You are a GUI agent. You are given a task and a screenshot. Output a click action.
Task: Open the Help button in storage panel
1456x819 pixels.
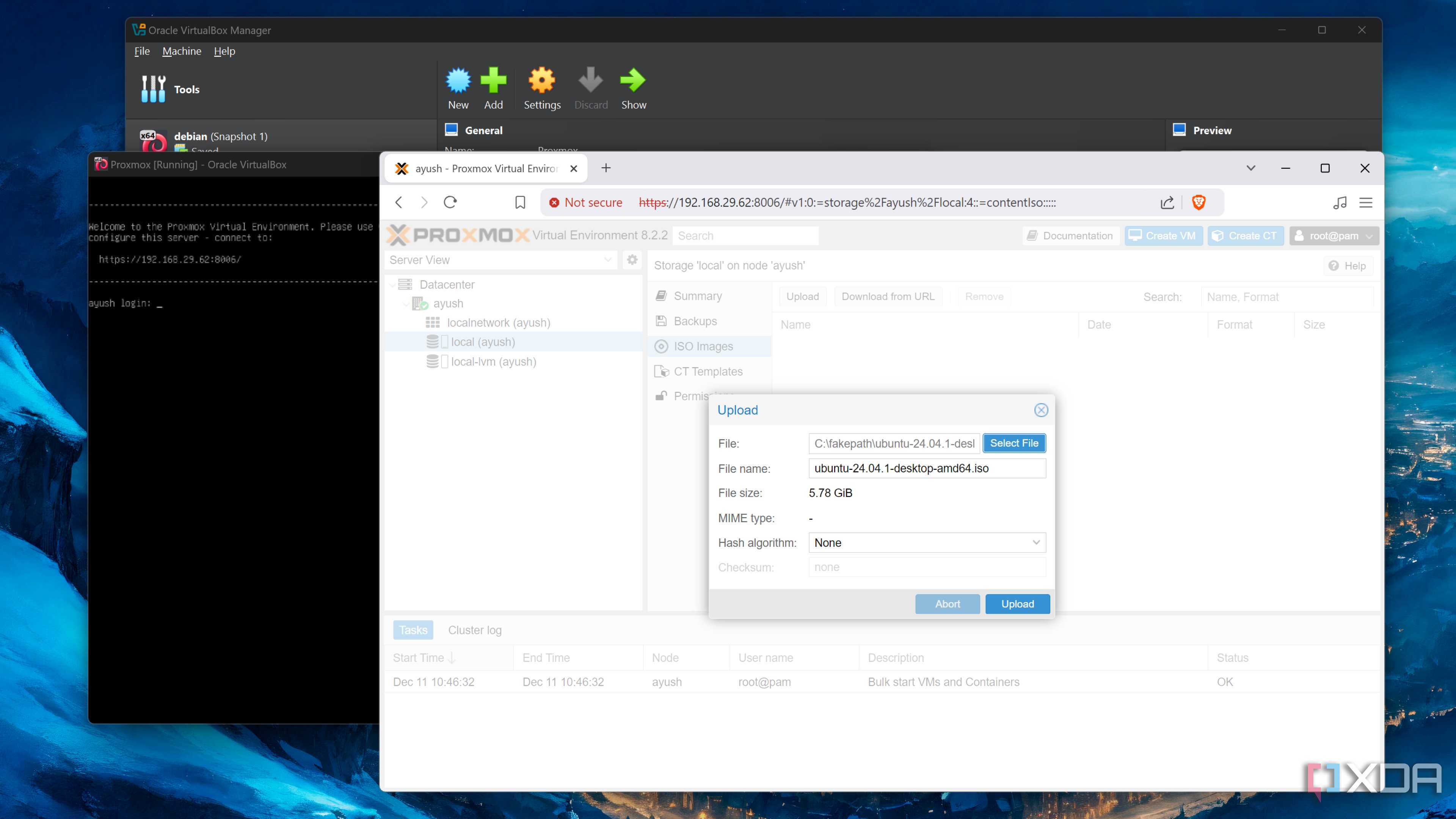click(x=1348, y=266)
